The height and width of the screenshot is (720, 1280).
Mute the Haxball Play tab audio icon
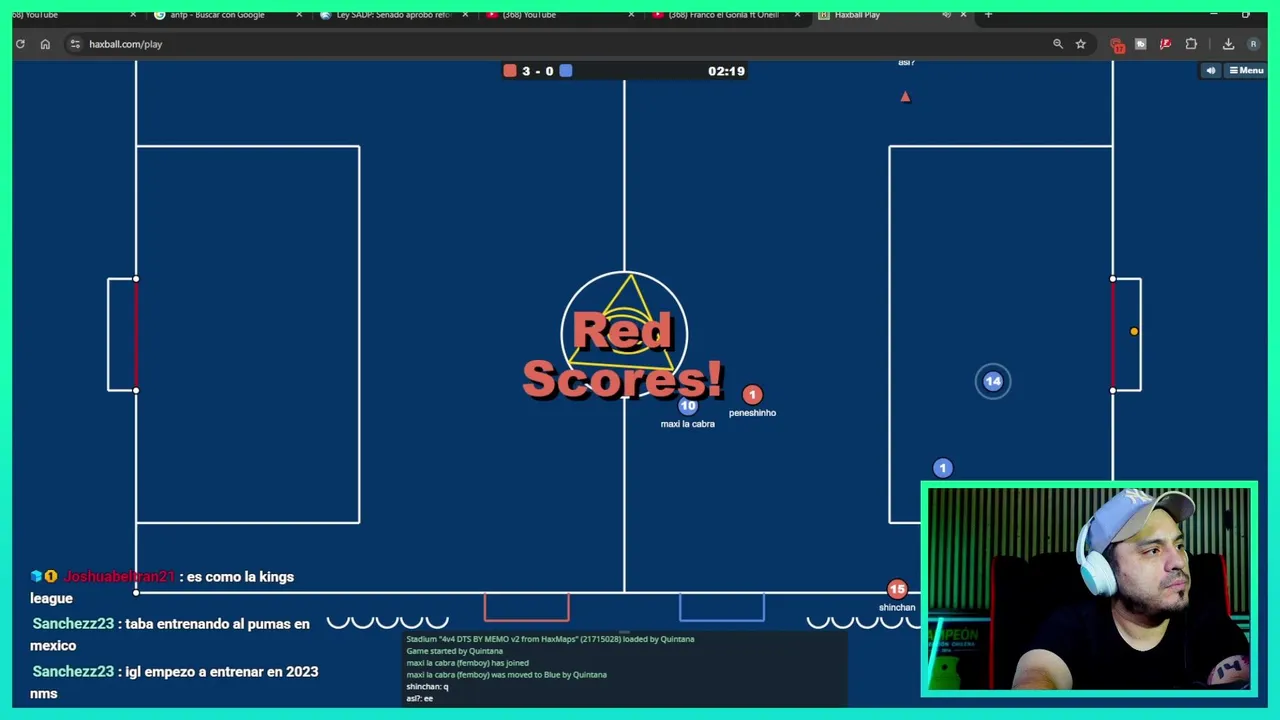(x=946, y=15)
